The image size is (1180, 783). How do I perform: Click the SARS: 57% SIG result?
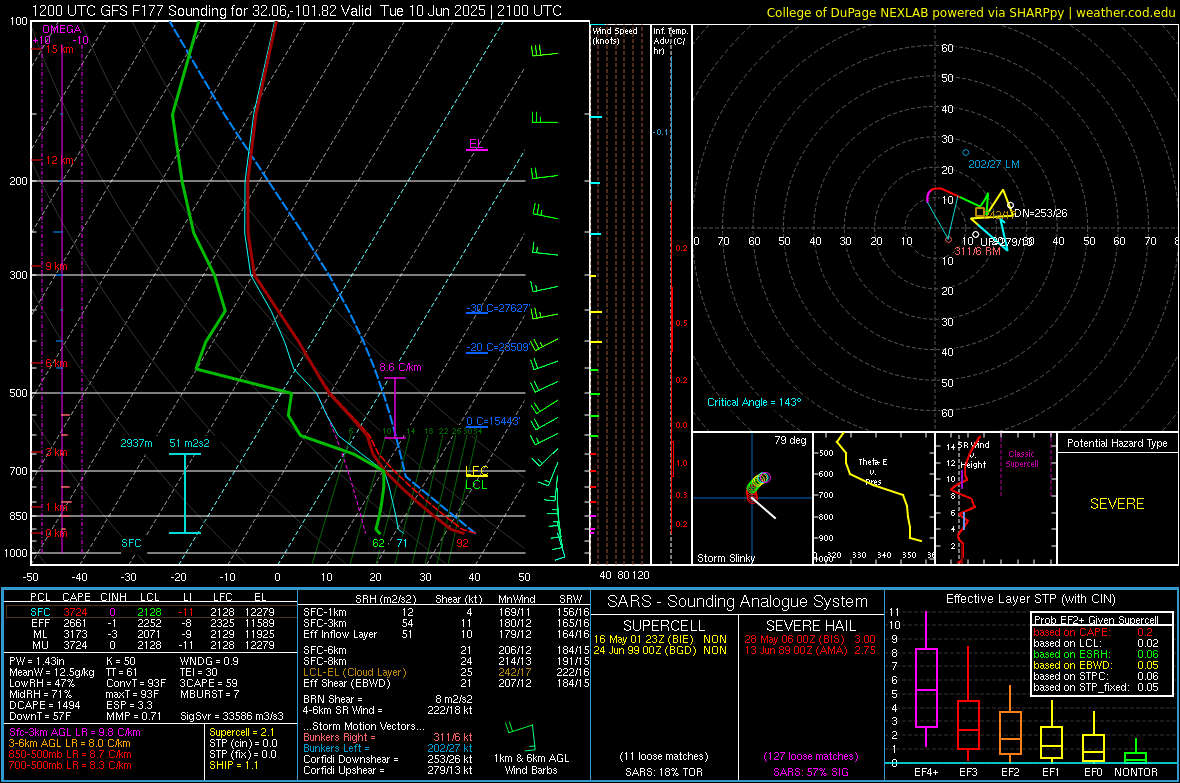810,772
